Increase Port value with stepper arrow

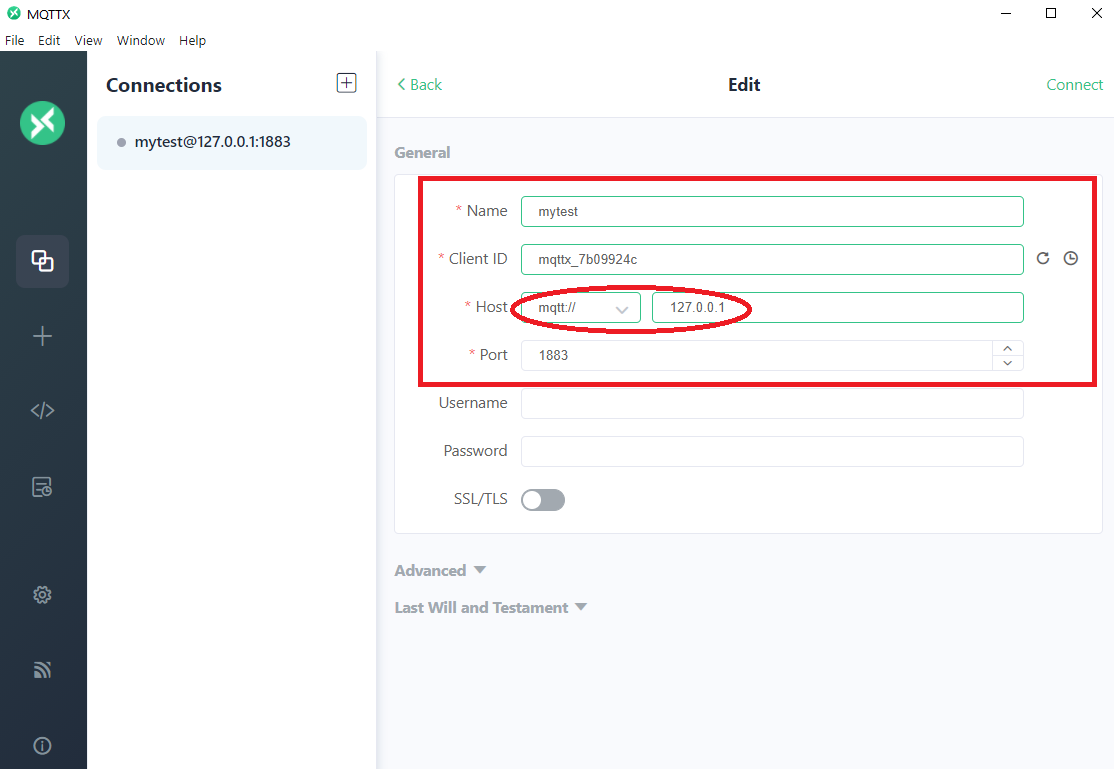1007,349
